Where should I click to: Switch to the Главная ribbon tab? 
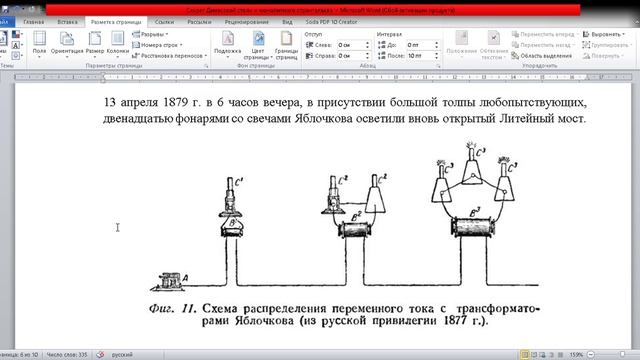34,22
